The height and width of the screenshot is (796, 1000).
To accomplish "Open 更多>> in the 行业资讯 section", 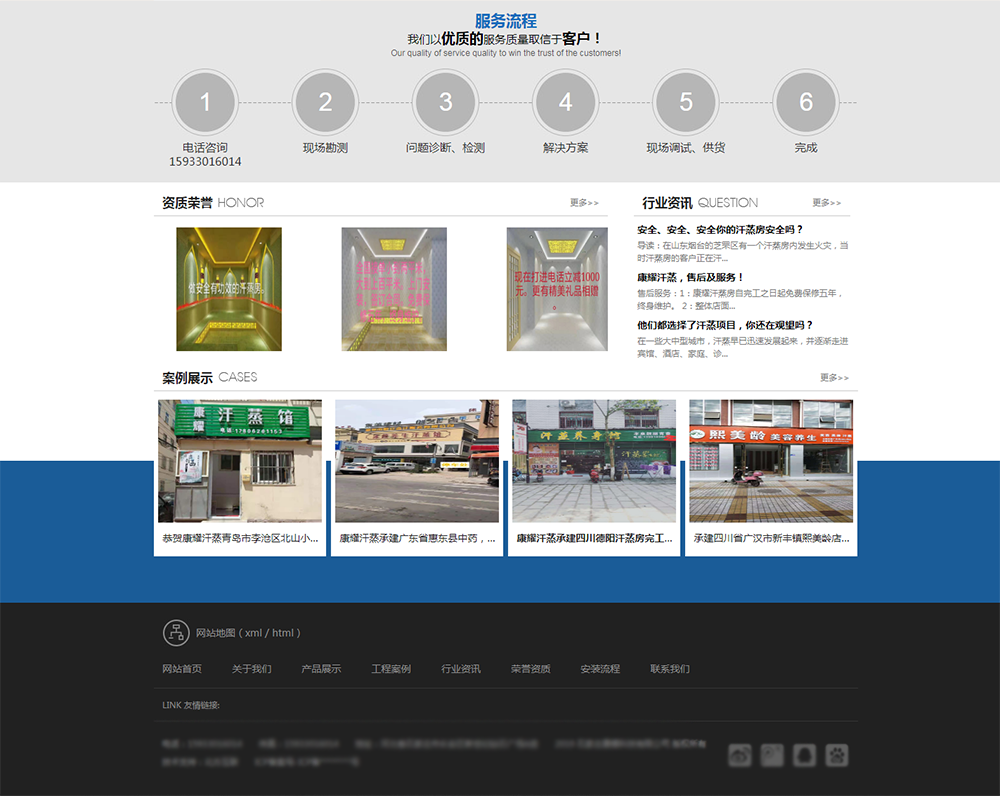I will [x=826, y=203].
